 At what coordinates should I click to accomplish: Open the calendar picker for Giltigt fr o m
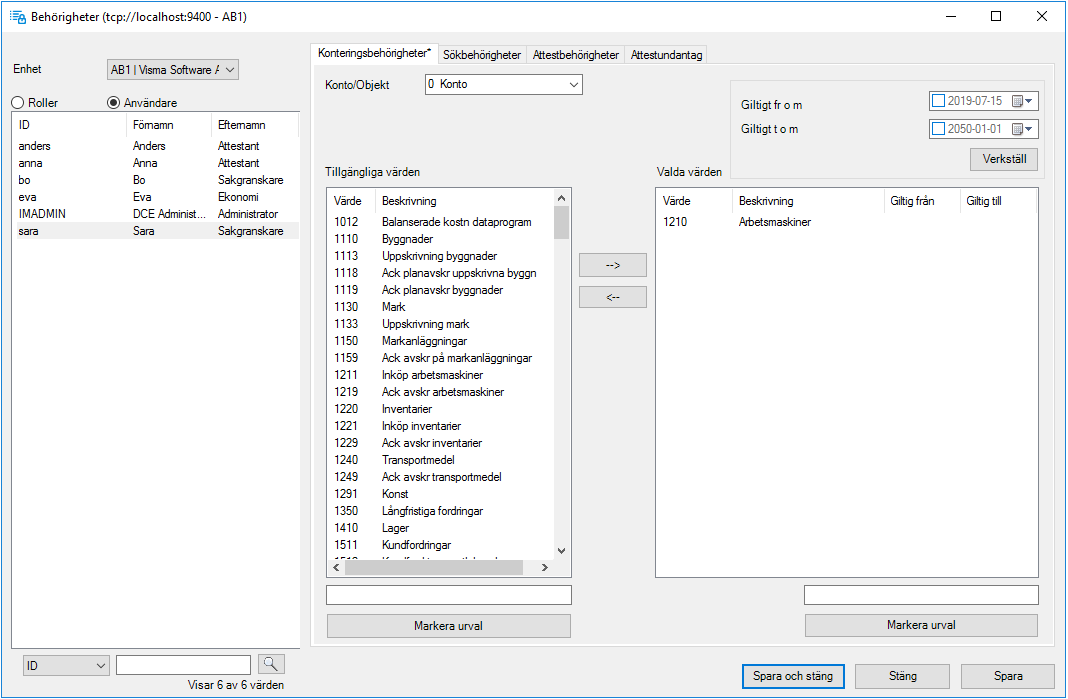1022,100
